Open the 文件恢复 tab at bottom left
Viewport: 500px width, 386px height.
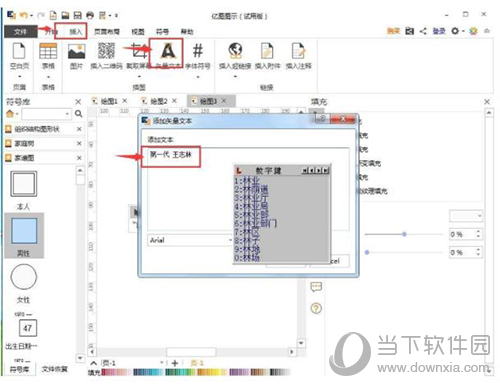click(x=54, y=369)
